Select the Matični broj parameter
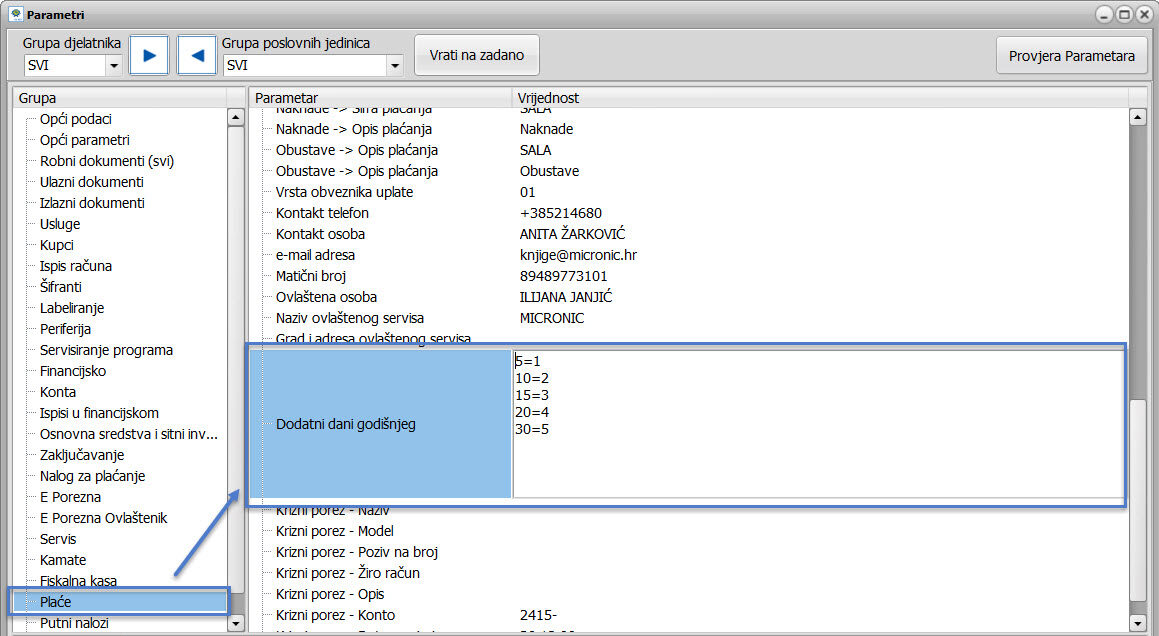The image size is (1159, 636). coord(310,277)
